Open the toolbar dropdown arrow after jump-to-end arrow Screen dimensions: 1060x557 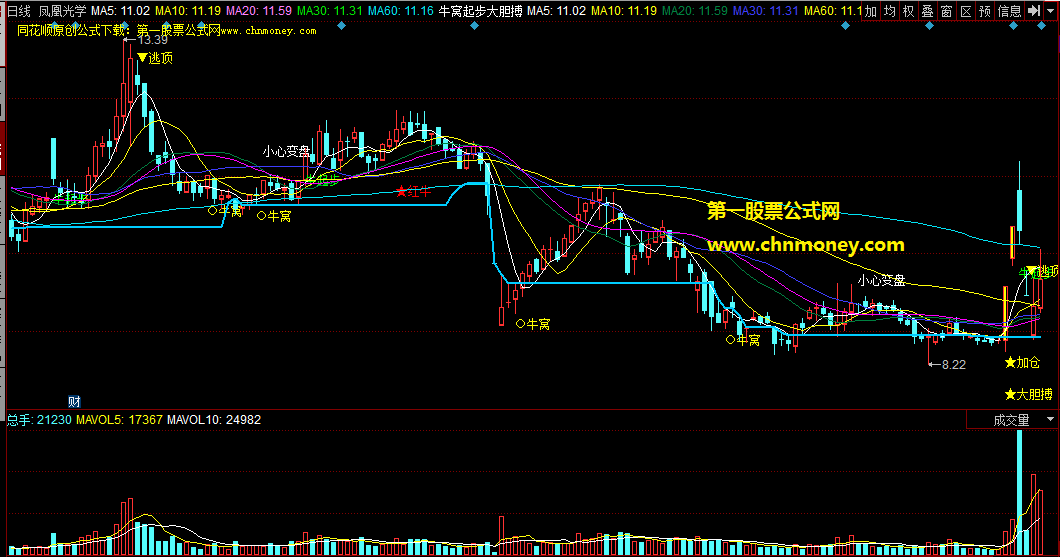click(x=1051, y=11)
